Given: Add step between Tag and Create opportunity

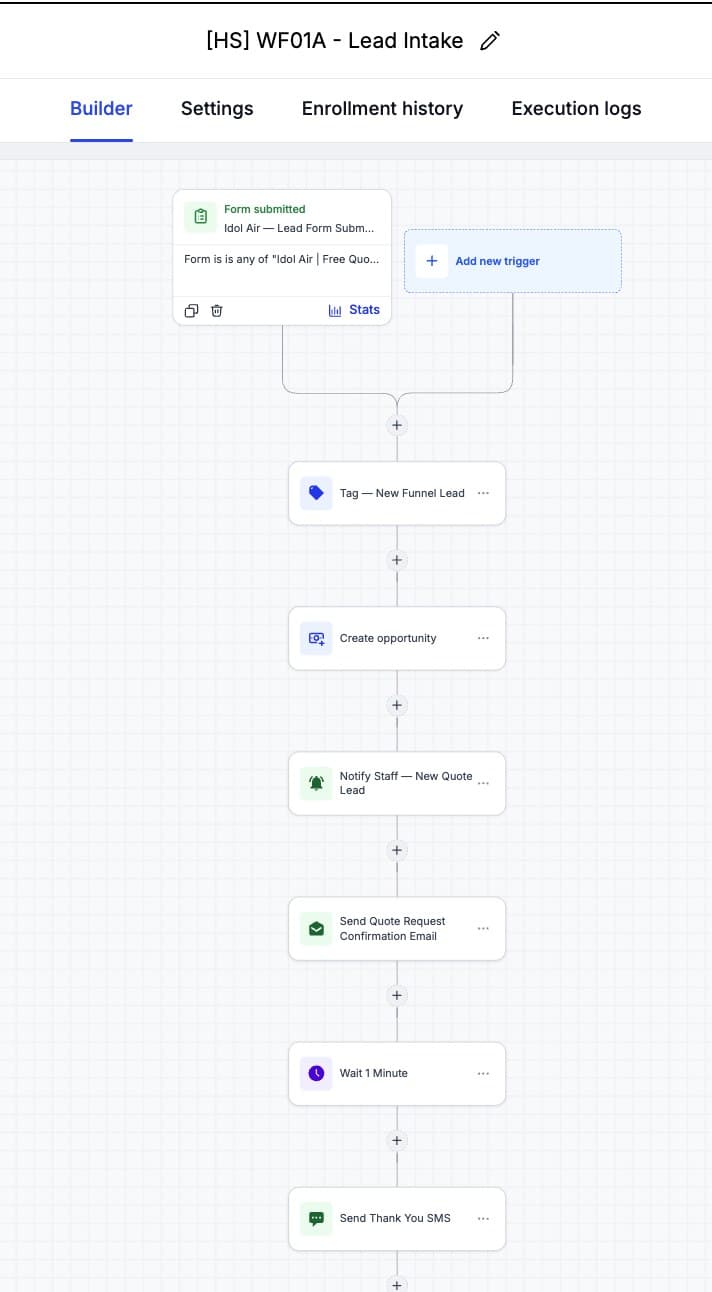Looking at the screenshot, I should click(x=397, y=560).
